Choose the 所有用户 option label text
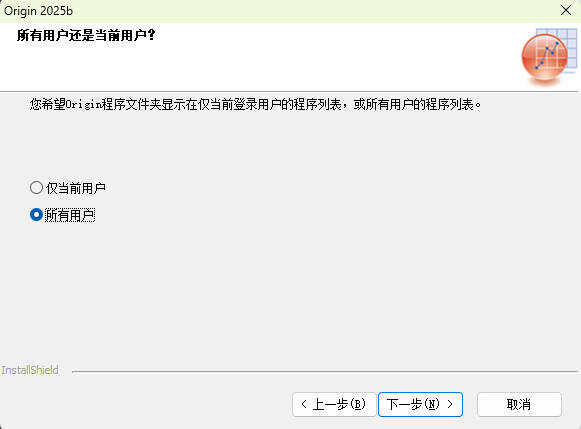This screenshot has height=429, width=581. 70,215
